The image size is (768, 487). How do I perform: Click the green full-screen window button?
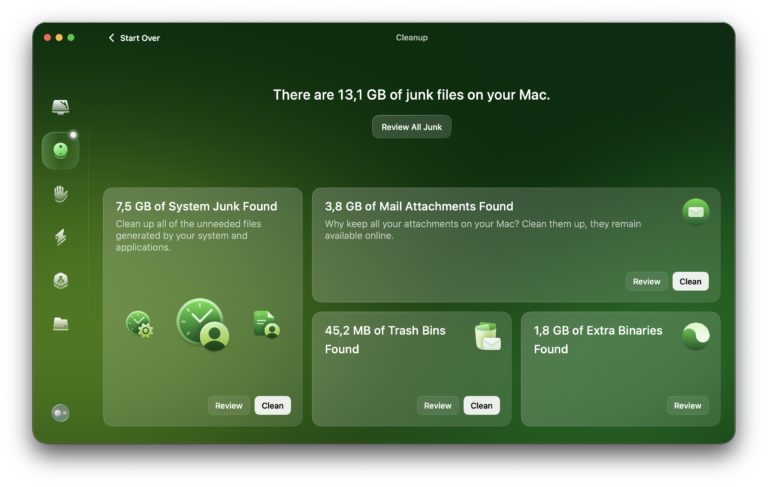71,38
